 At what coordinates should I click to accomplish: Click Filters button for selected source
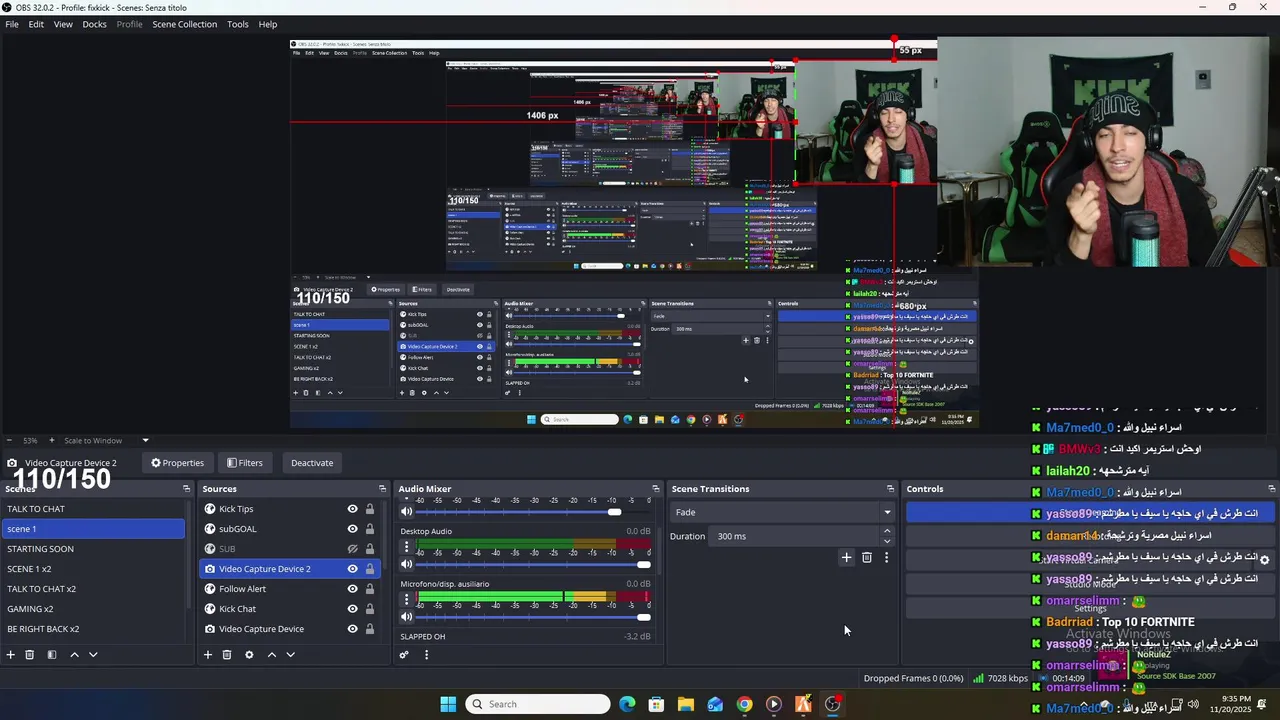(245, 463)
